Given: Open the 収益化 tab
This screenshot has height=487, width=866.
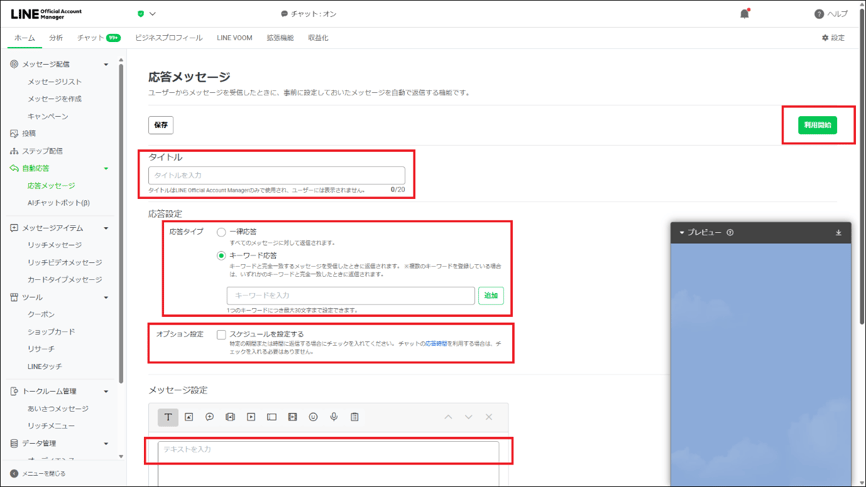Looking at the screenshot, I should (318, 38).
